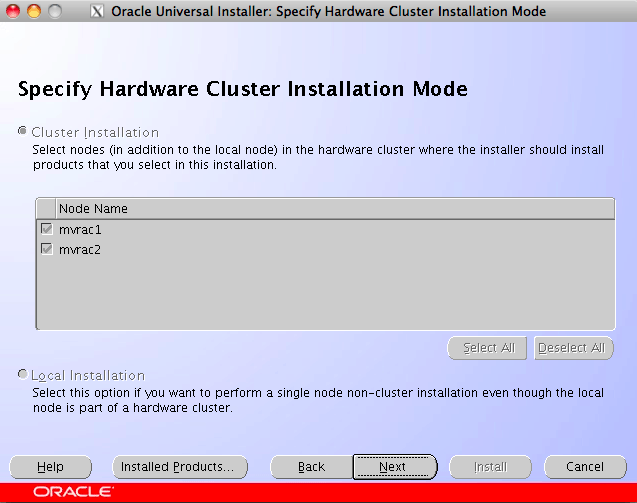Click the Install button
This screenshot has height=503, width=637.
click(x=490, y=467)
